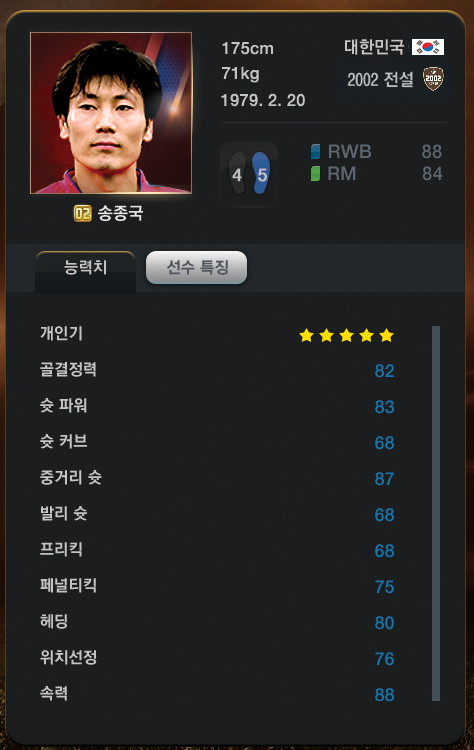Image resolution: width=474 pixels, height=750 pixels.
Task: Click the gold 02 season badge
Action: 83,213
